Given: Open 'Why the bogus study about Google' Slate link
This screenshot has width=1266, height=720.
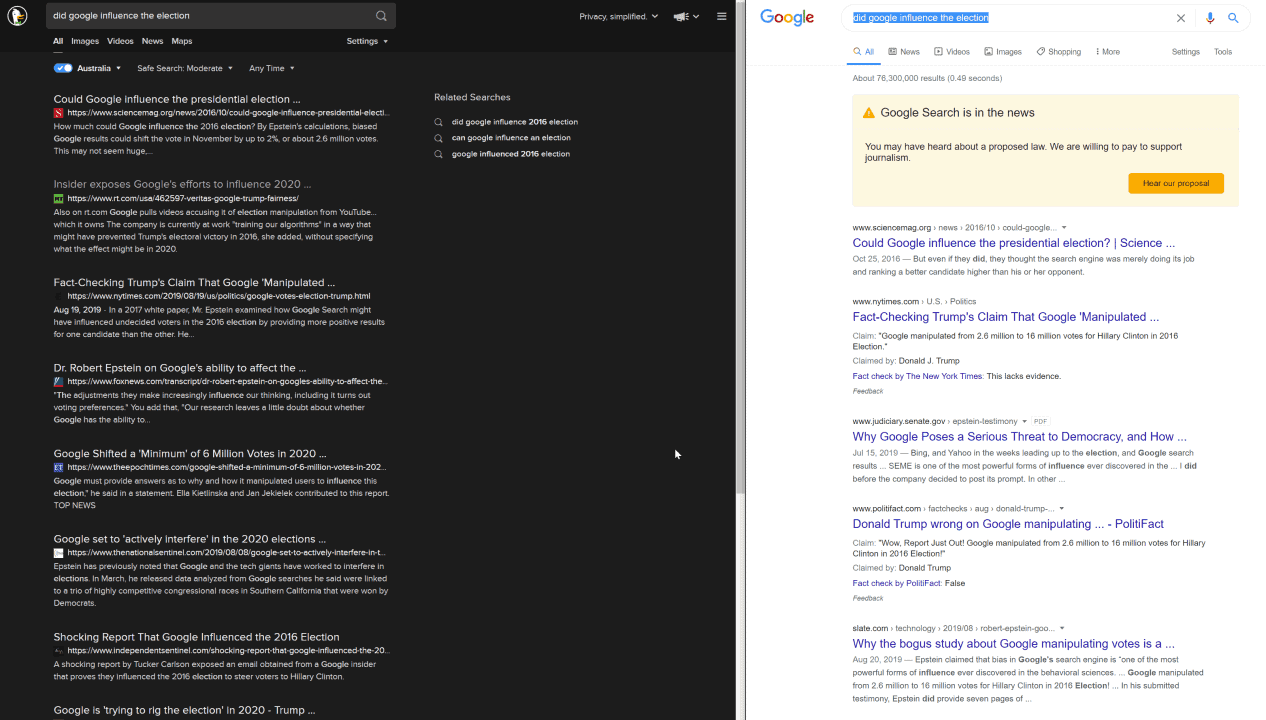Looking at the screenshot, I should click(1013, 644).
